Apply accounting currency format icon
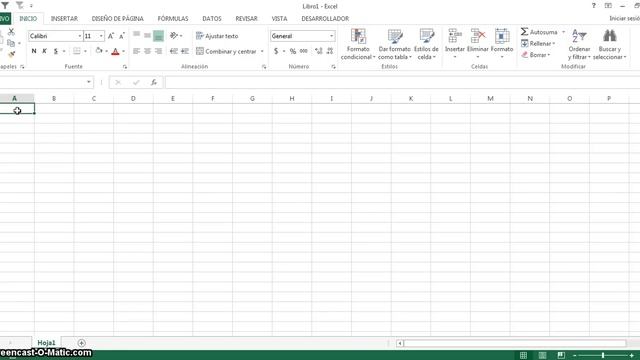The height and width of the screenshot is (360, 640). 276,51
